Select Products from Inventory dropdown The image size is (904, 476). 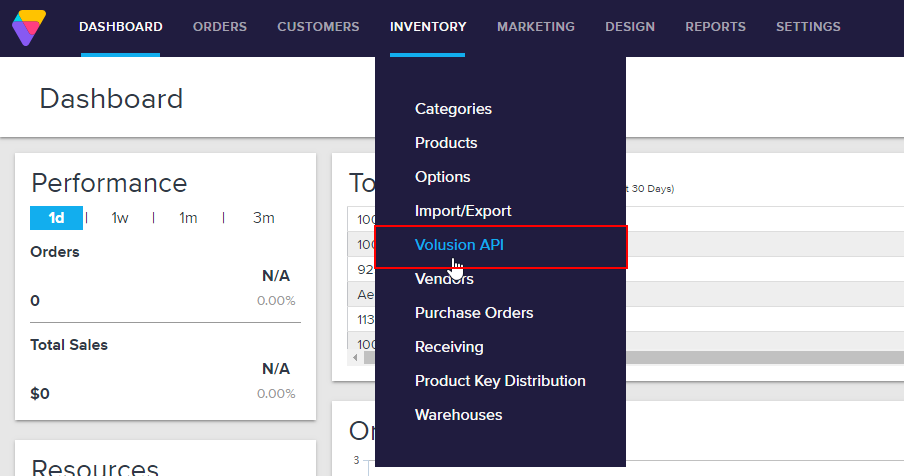point(446,143)
